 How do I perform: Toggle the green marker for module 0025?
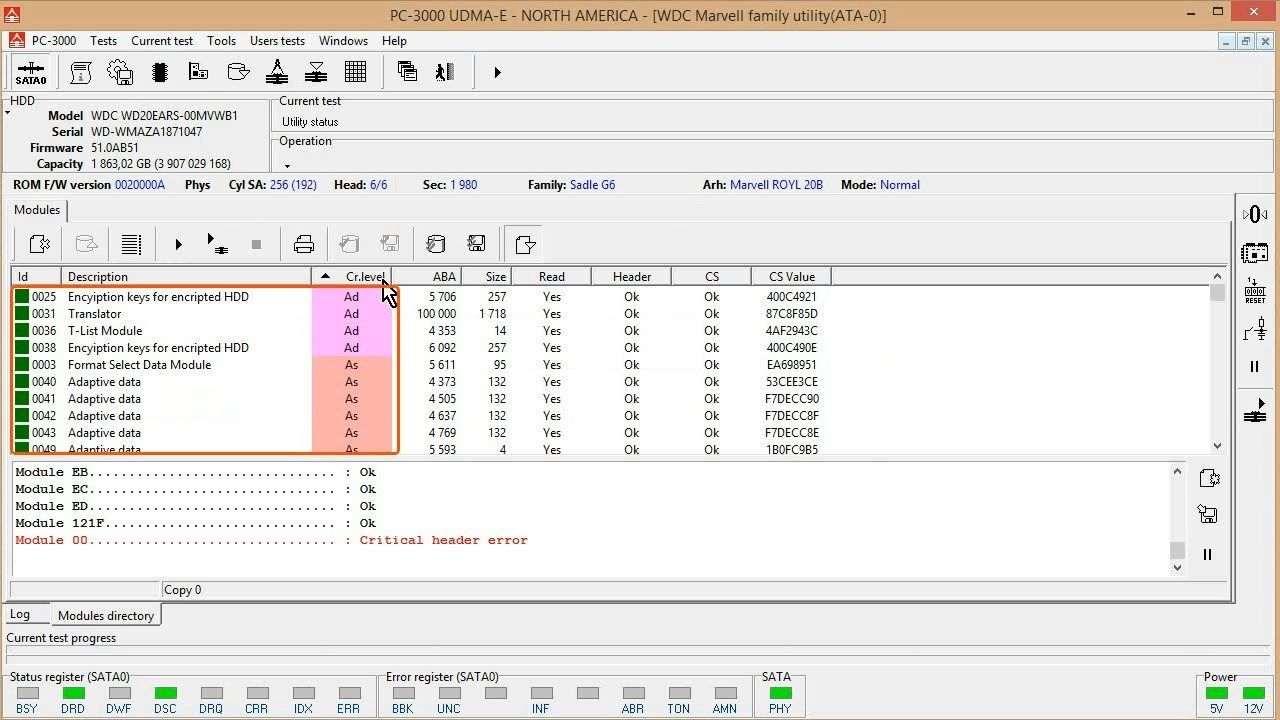pos(22,297)
